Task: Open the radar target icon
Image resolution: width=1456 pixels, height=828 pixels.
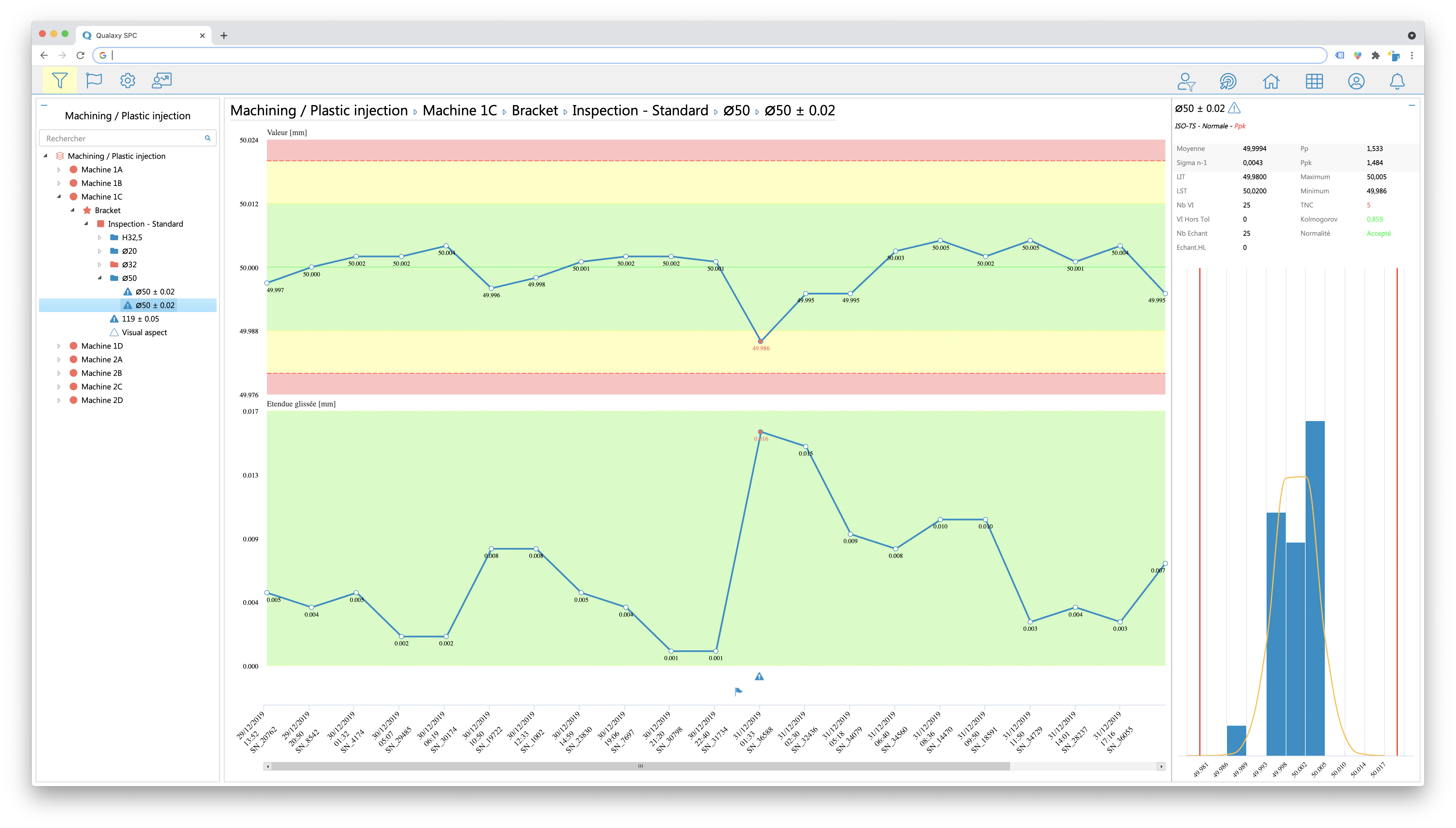Action: click(1227, 81)
